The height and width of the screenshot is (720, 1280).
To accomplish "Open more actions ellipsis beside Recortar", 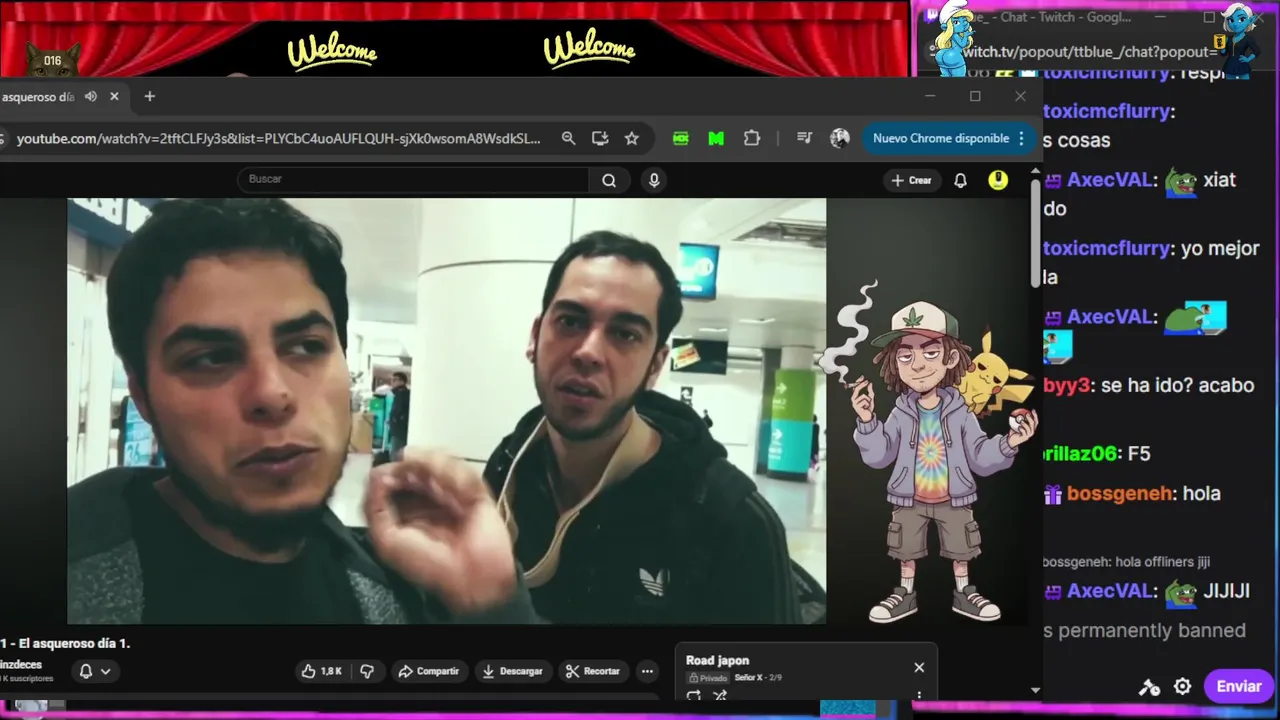I will pyautogui.click(x=647, y=671).
